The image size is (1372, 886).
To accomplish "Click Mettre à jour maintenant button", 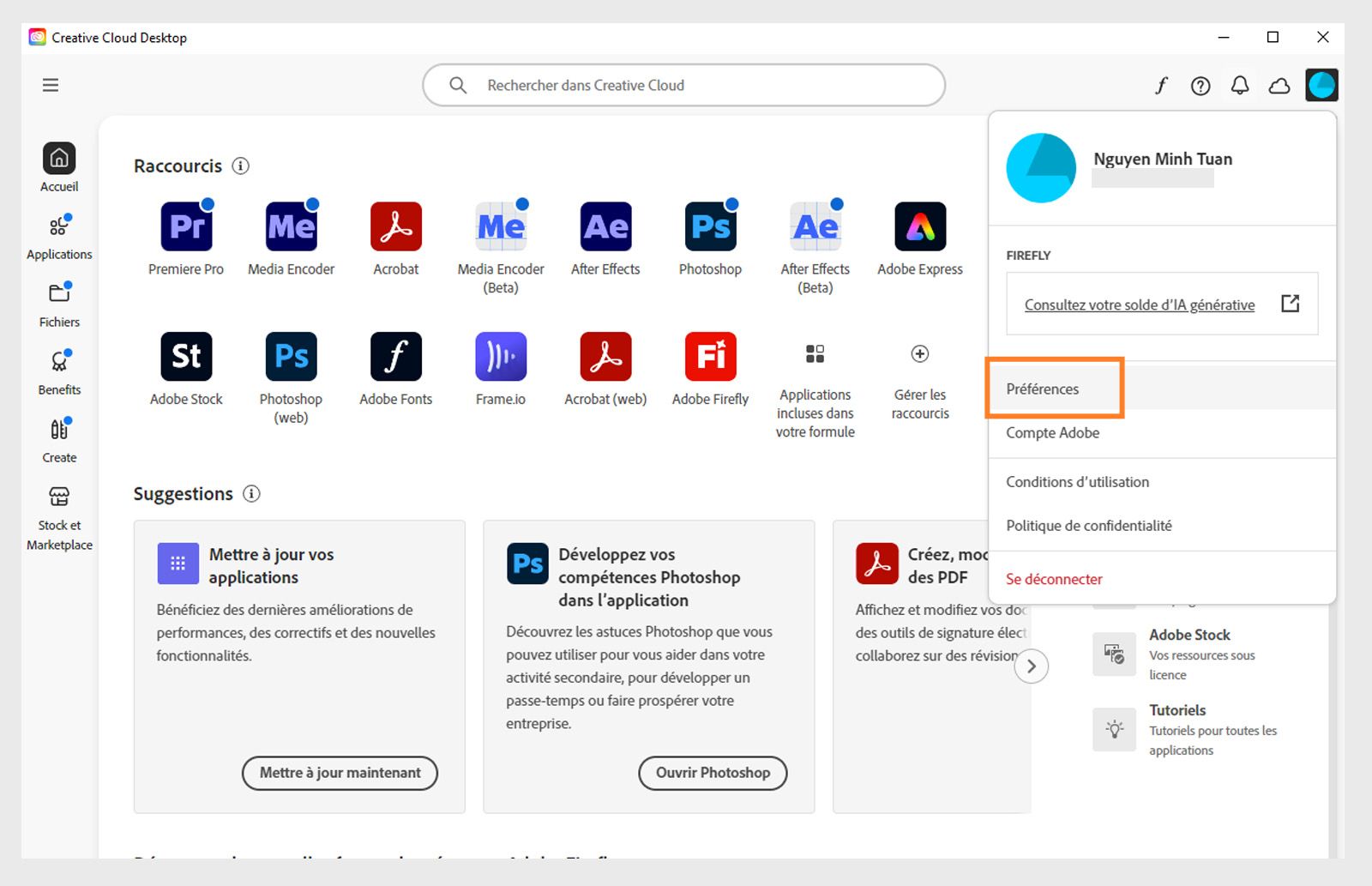I will coord(340,772).
